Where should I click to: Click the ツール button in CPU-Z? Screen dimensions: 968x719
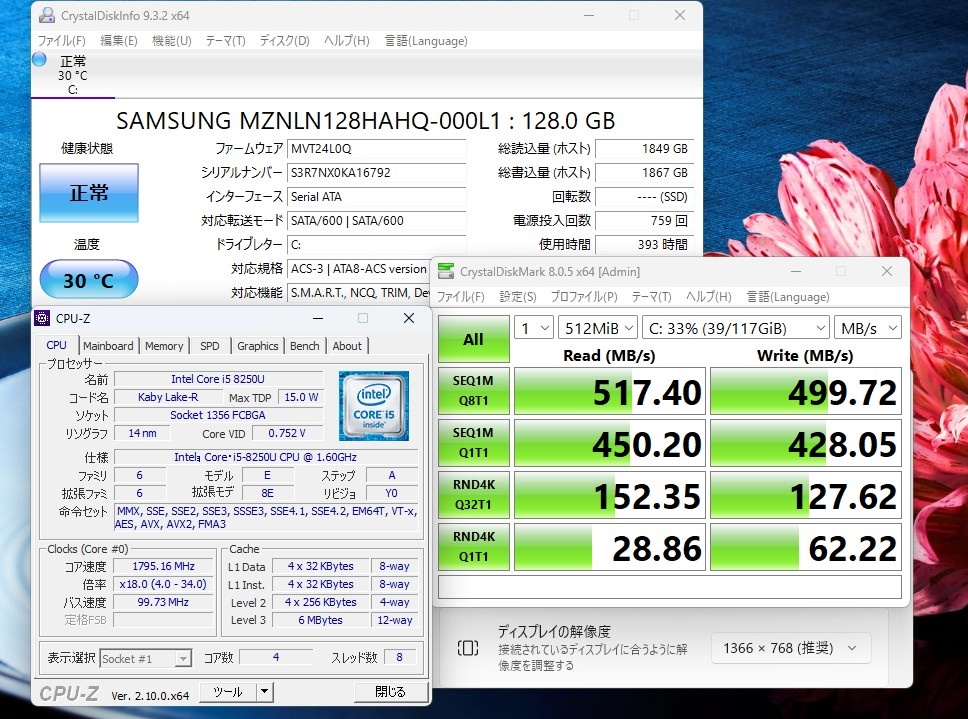point(228,692)
